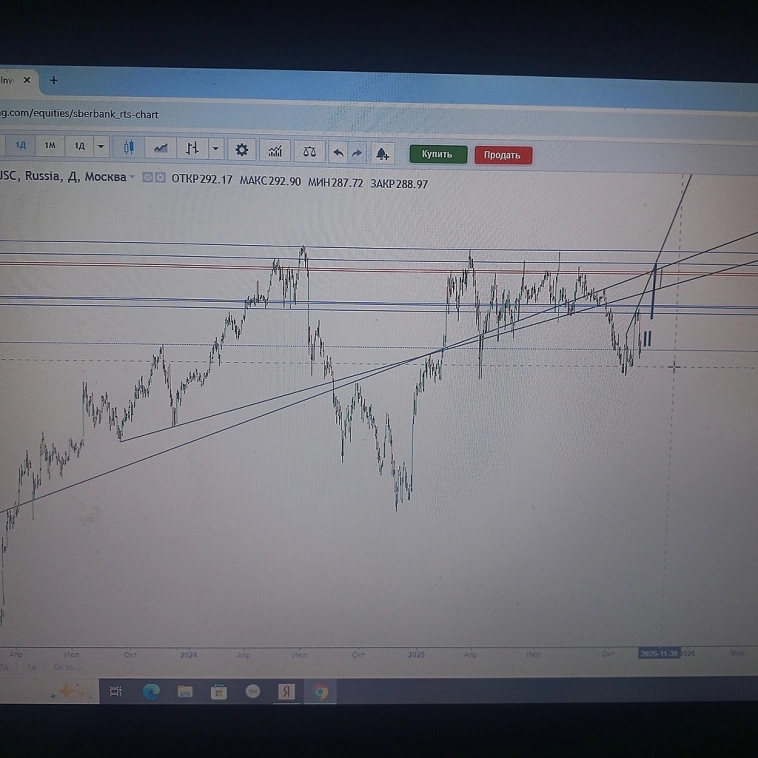758x758 pixels.
Task: Select the 1M interval button
Action: 49,146
